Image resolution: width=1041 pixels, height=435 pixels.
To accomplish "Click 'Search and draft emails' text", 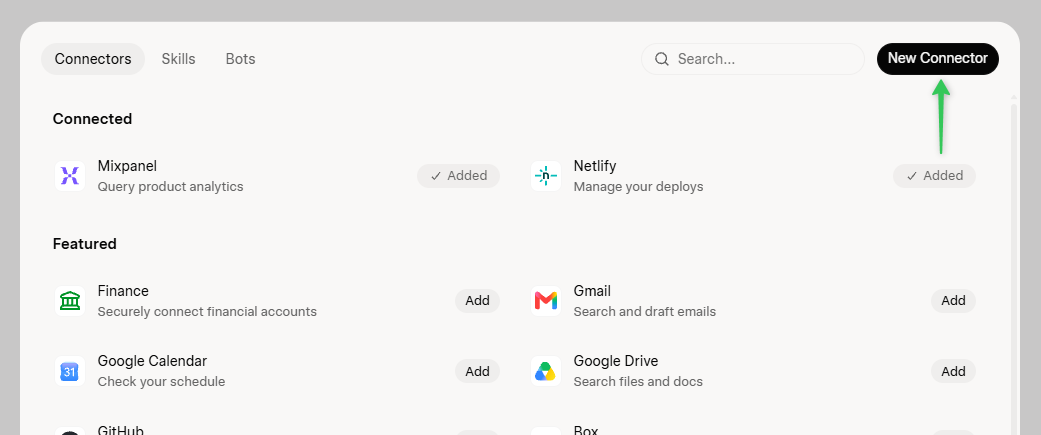I will coord(645,311).
